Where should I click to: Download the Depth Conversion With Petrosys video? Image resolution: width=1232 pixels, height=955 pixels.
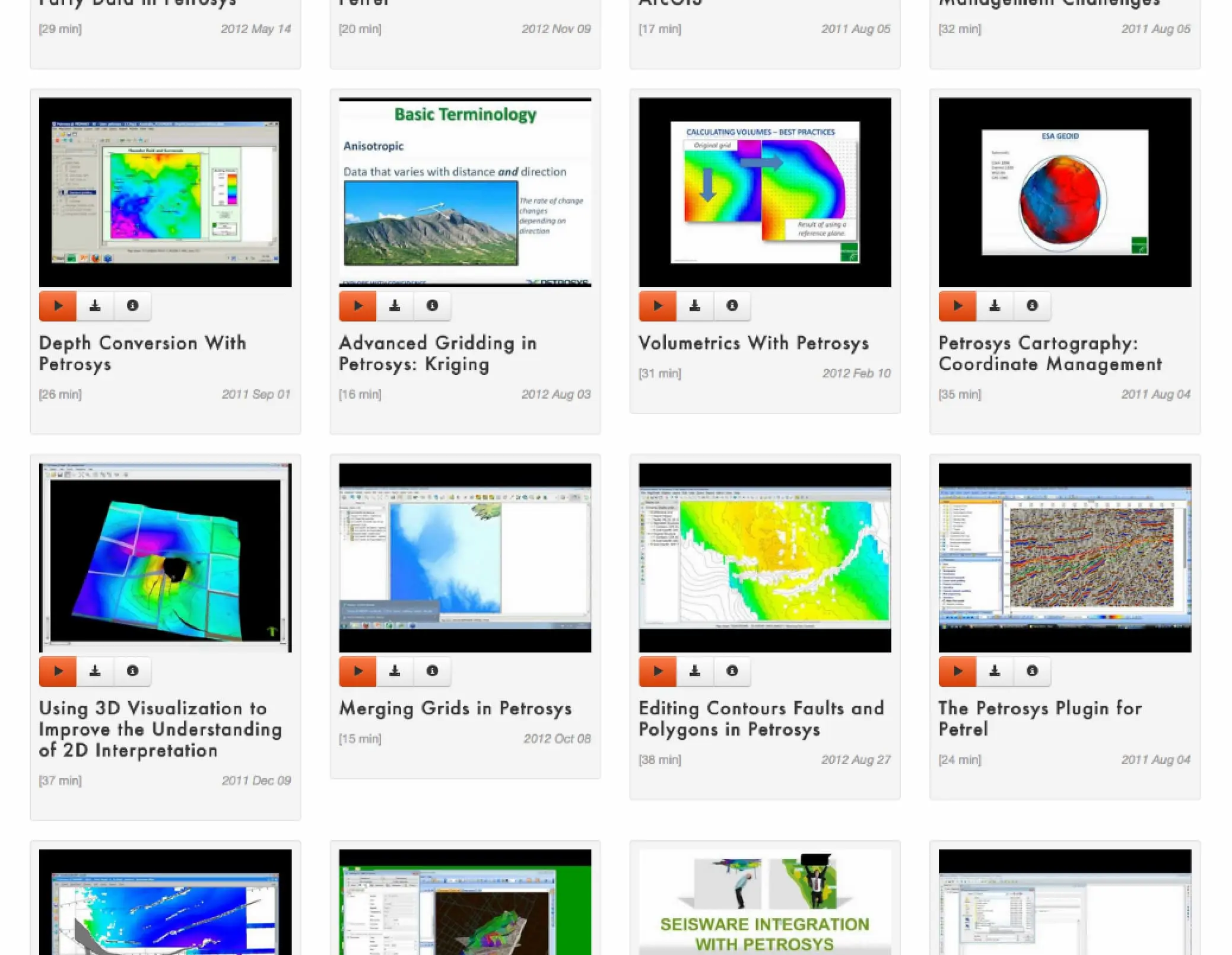click(95, 306)
